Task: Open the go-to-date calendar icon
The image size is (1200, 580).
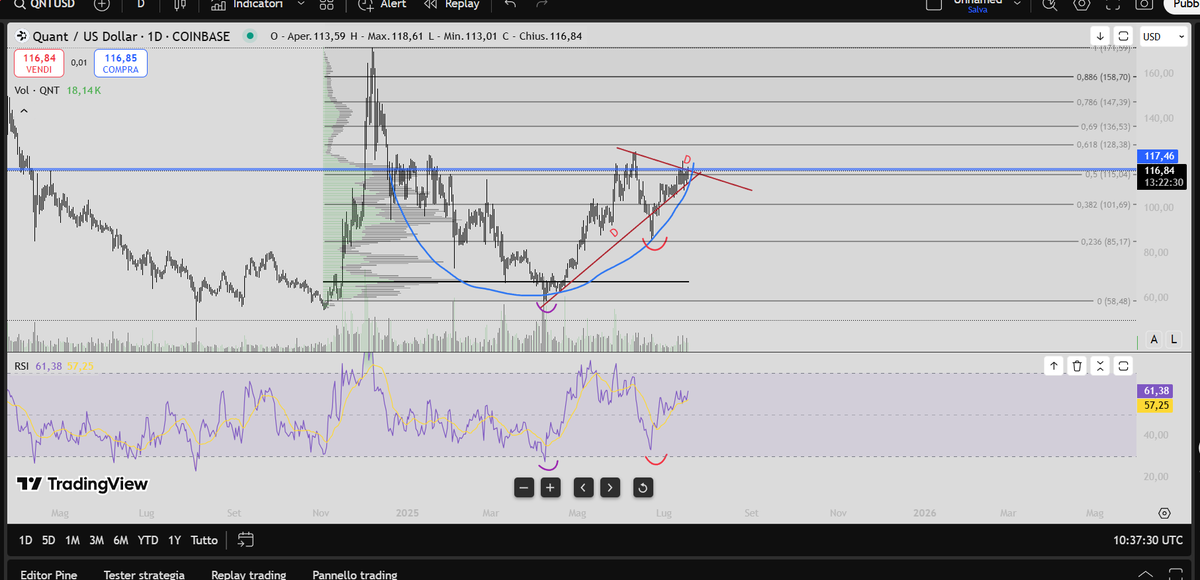Action: pos(246,540)
